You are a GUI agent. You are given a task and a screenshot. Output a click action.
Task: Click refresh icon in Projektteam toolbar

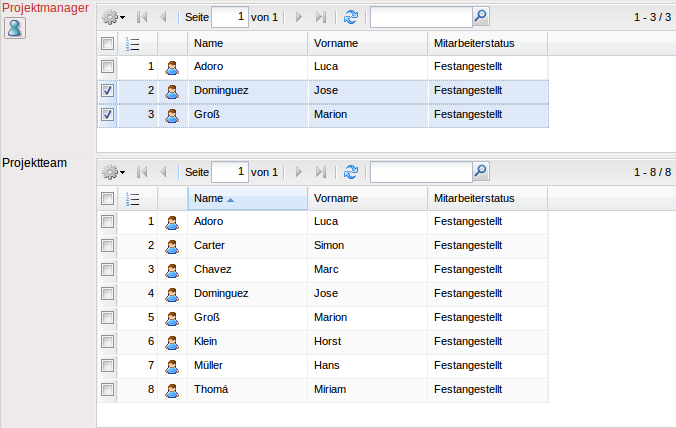click(x=350, y=172)
